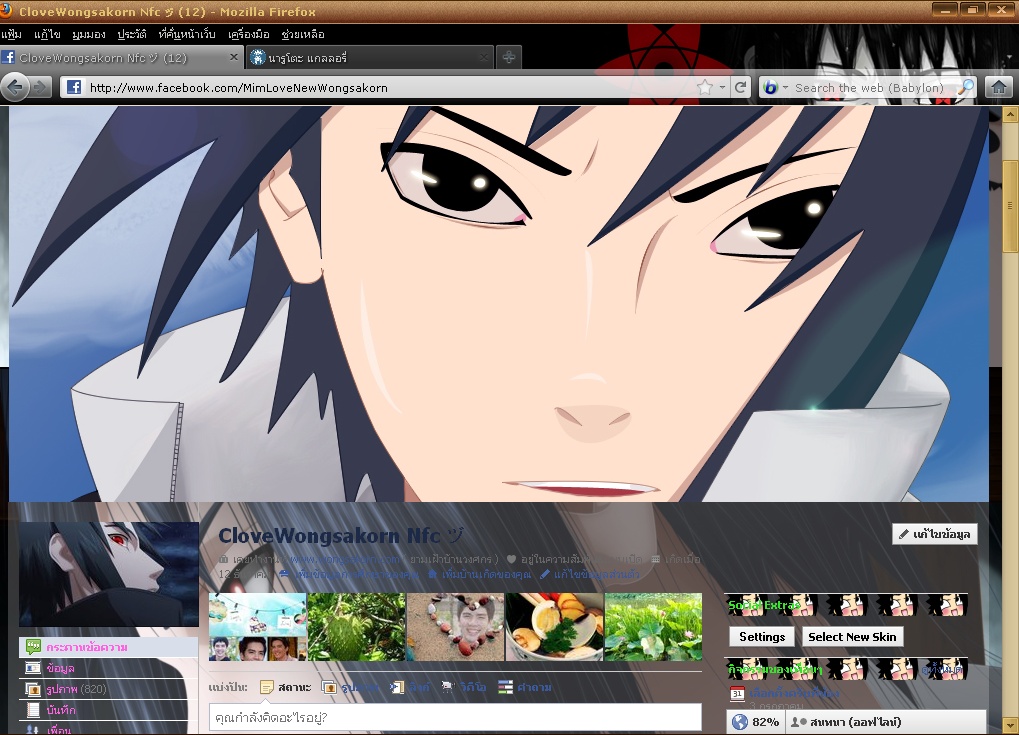This screenshot has height=735, width=1019.
Task: Click the Reload page icon
Action: [x=740, y=87]
